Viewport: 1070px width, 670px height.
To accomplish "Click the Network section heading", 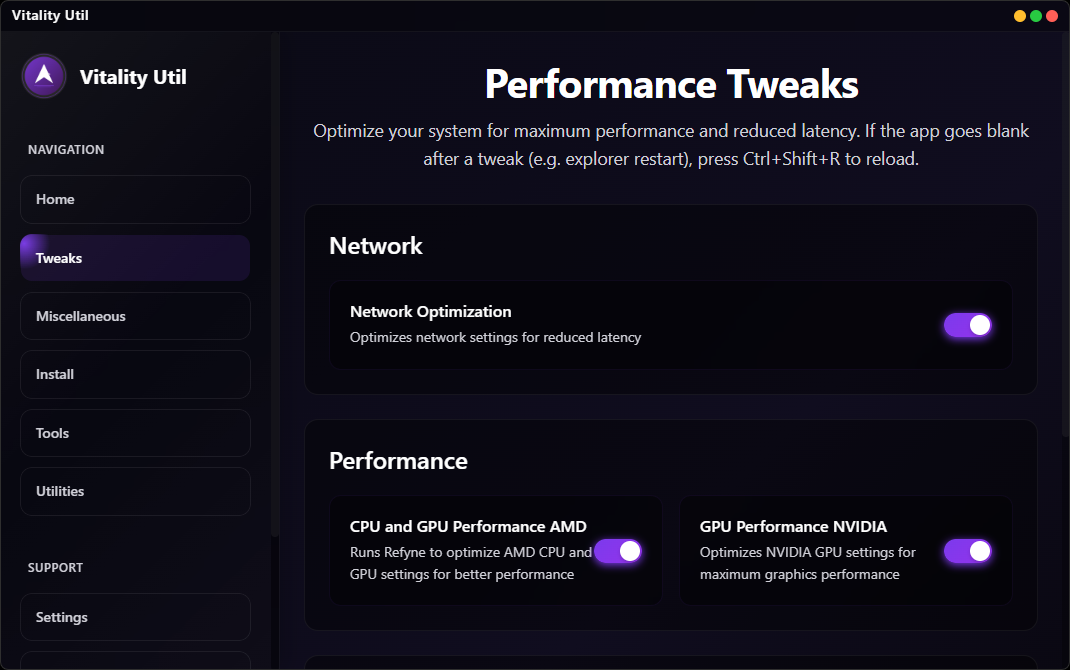I will (x=376, y=245).
